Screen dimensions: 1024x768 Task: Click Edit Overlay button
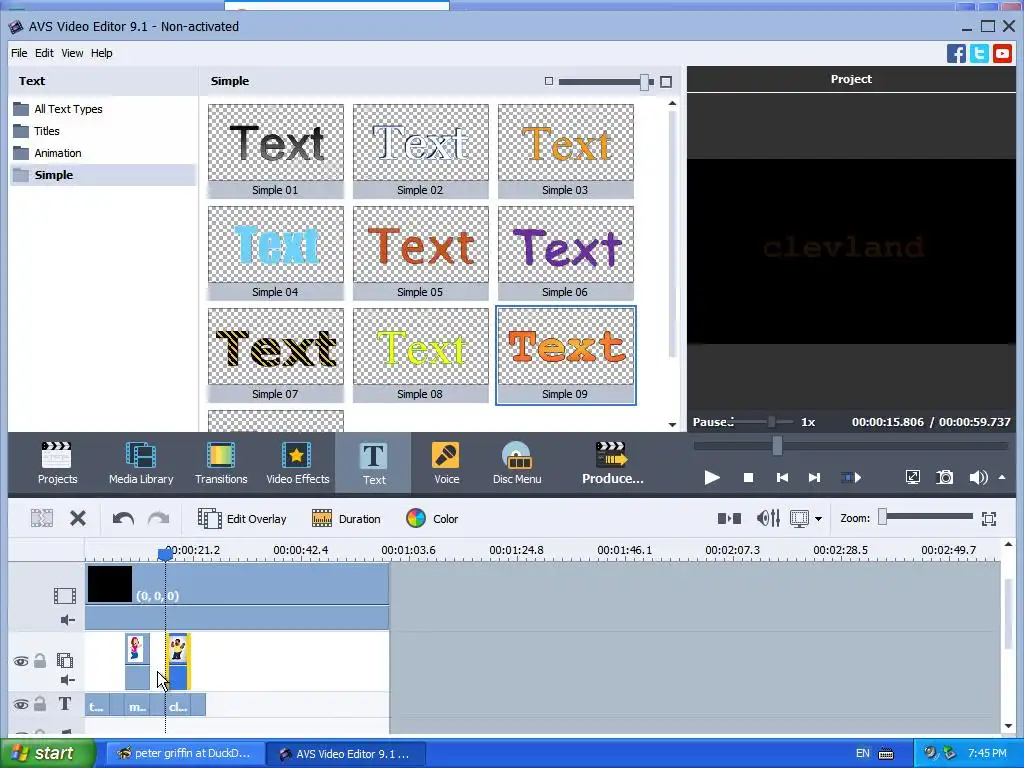point(242,519)
